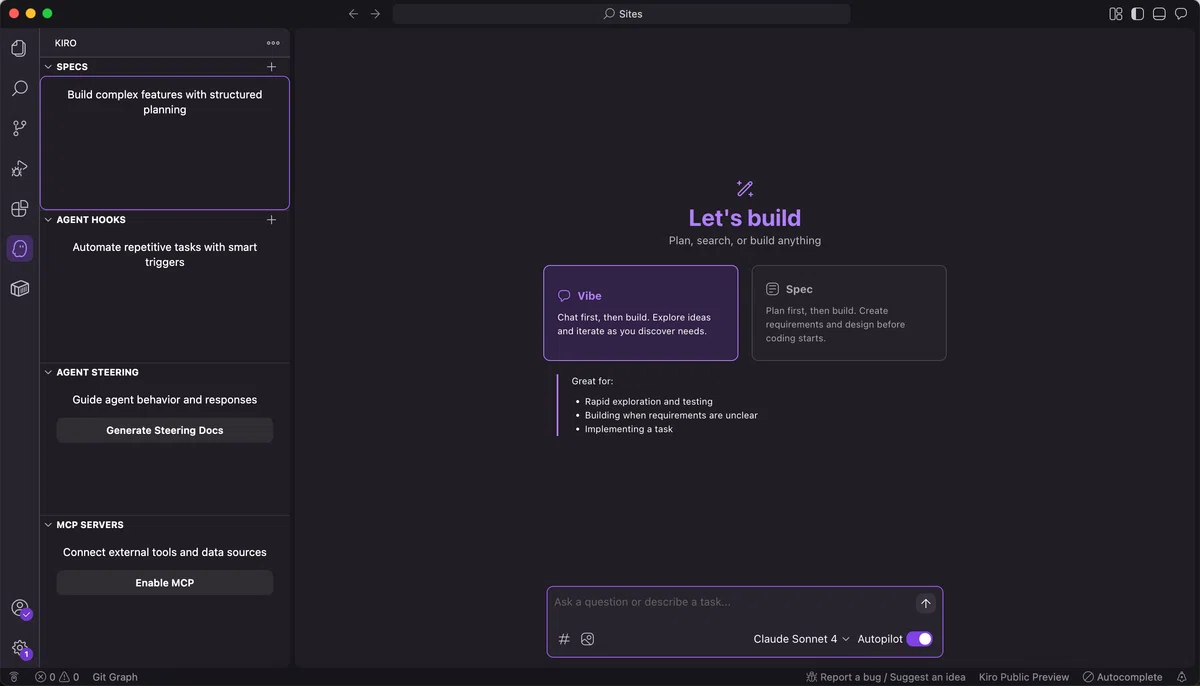The width and height of the screenshot is (1200, 686).
Task: Click 'Guide agent behavior and responses' text
Action: (165, 400)
